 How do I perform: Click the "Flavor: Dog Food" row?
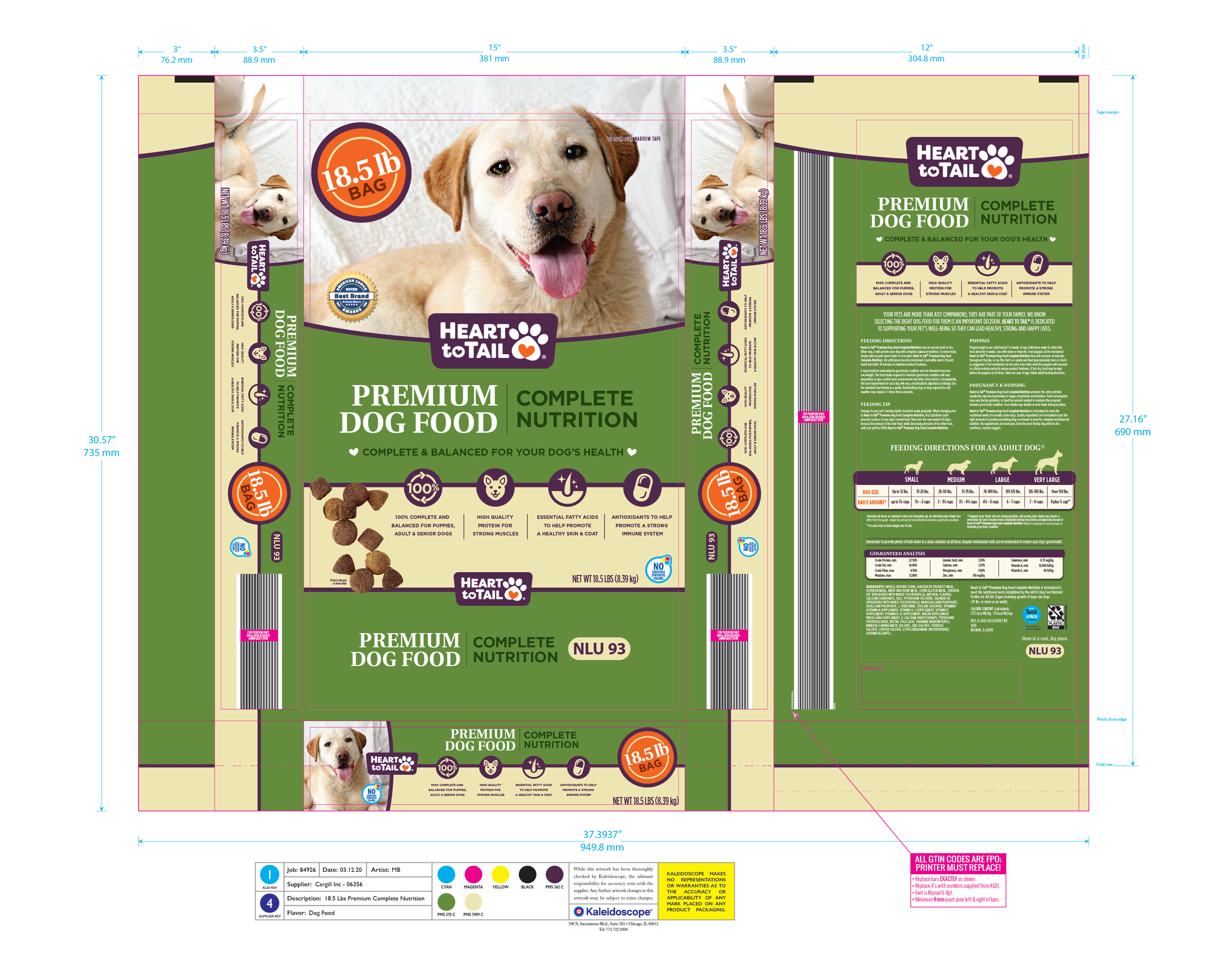pyautogui.click(x=358, y=913)
